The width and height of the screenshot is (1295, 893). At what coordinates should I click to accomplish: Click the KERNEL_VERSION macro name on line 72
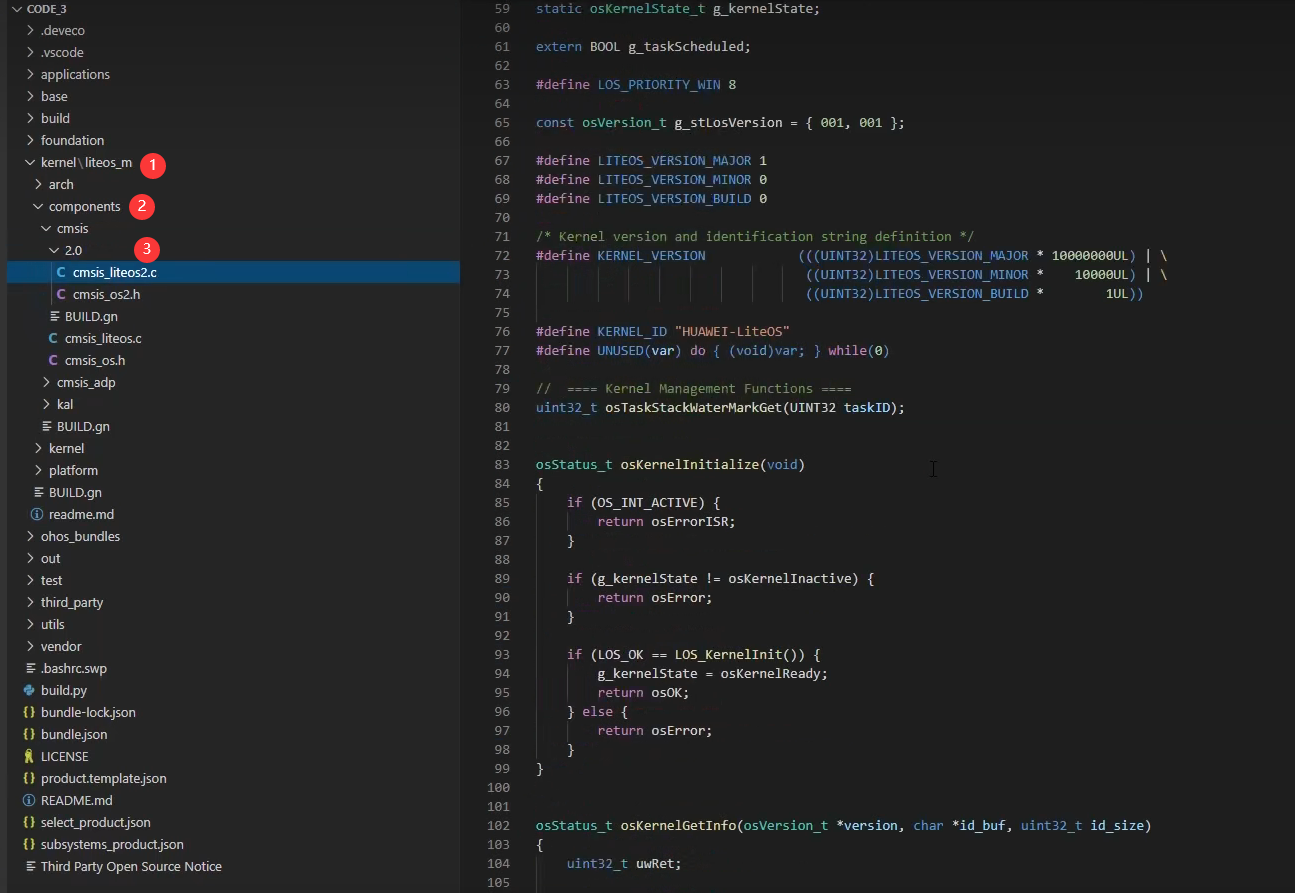pos(651,256)
